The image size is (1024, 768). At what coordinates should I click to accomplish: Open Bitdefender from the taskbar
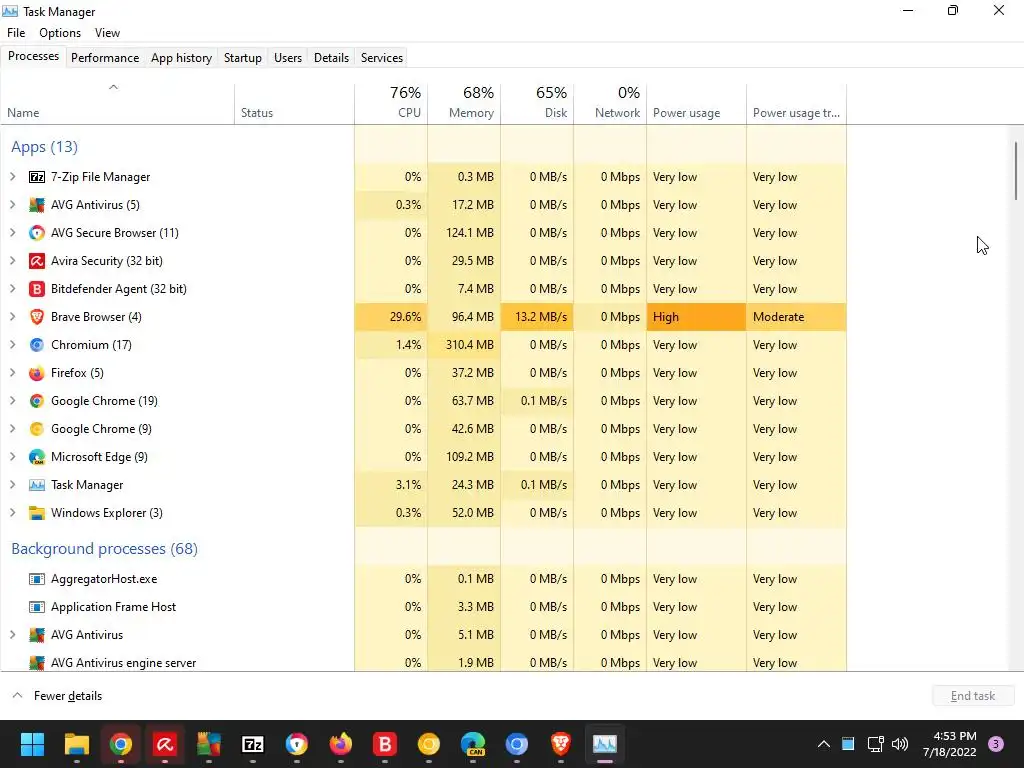point(385,744)
